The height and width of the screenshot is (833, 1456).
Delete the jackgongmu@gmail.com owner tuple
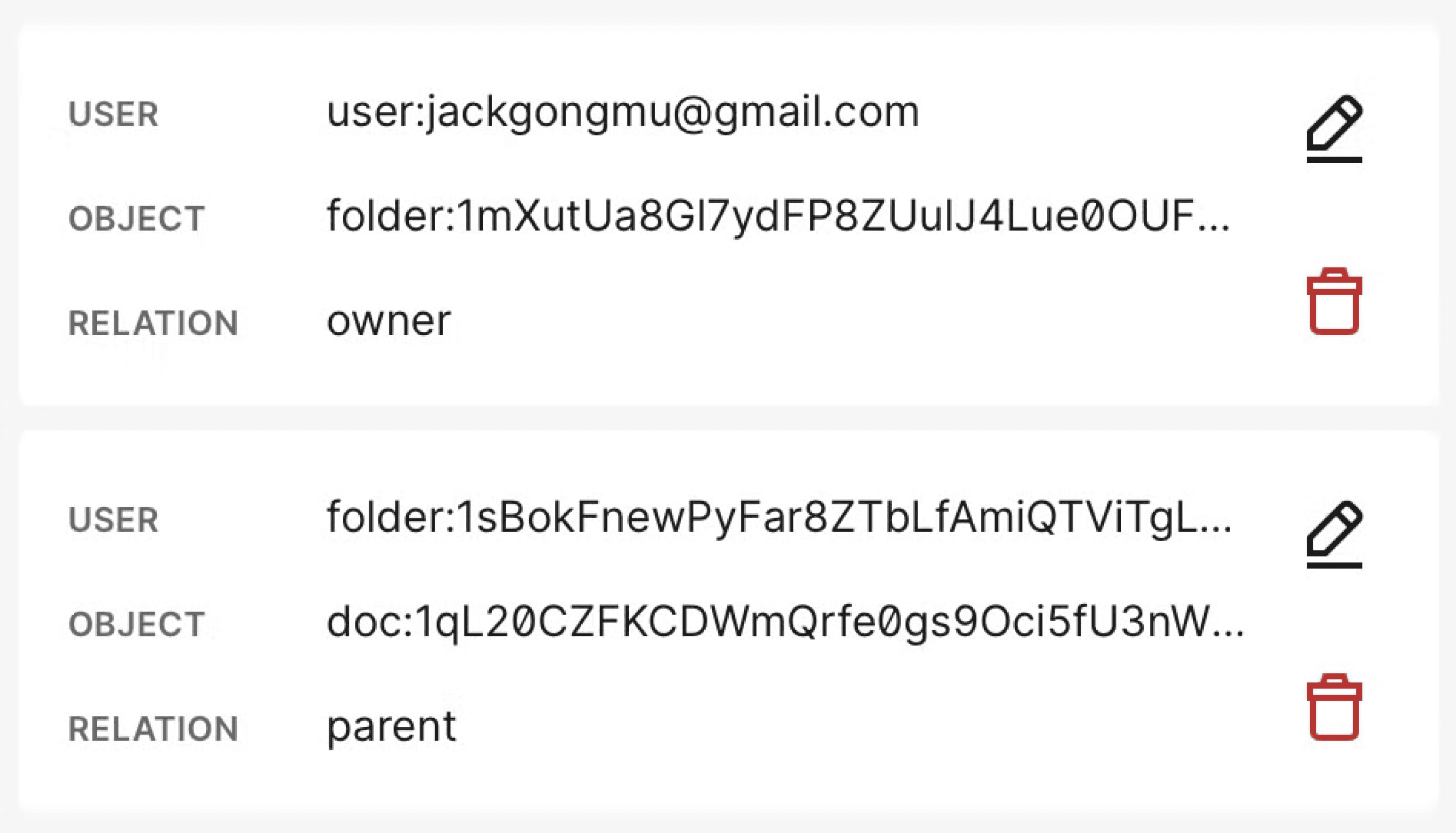[1334, 302]
